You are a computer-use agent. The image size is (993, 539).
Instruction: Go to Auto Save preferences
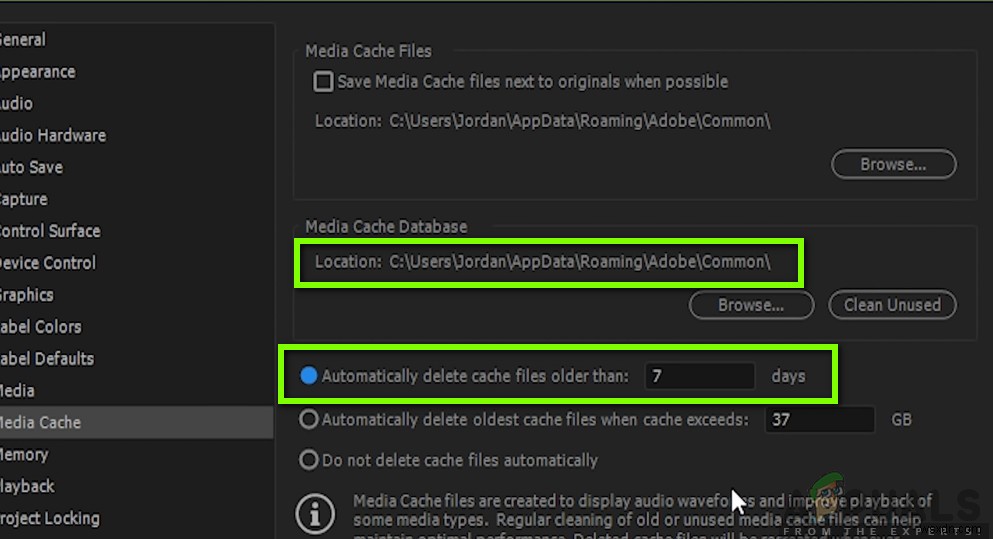[31, 167]
